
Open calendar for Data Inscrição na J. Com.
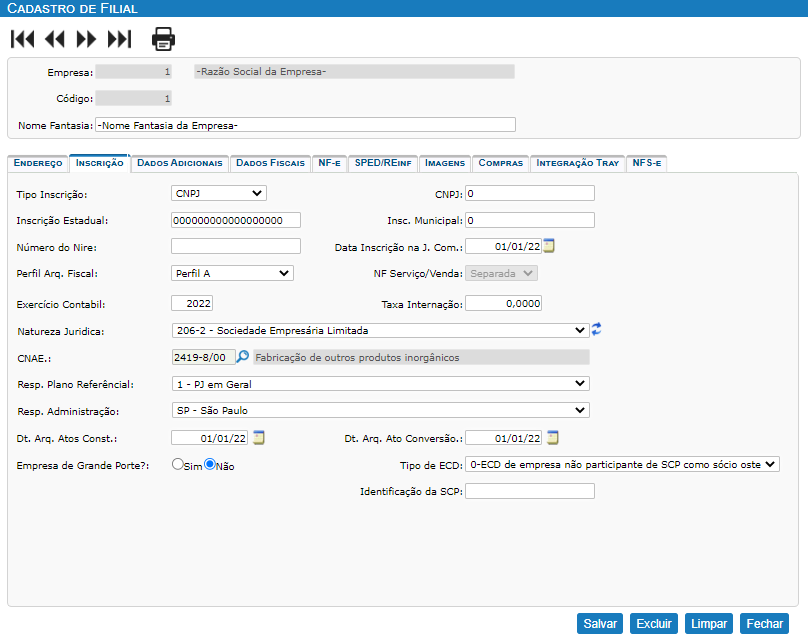tap(549, 246)
